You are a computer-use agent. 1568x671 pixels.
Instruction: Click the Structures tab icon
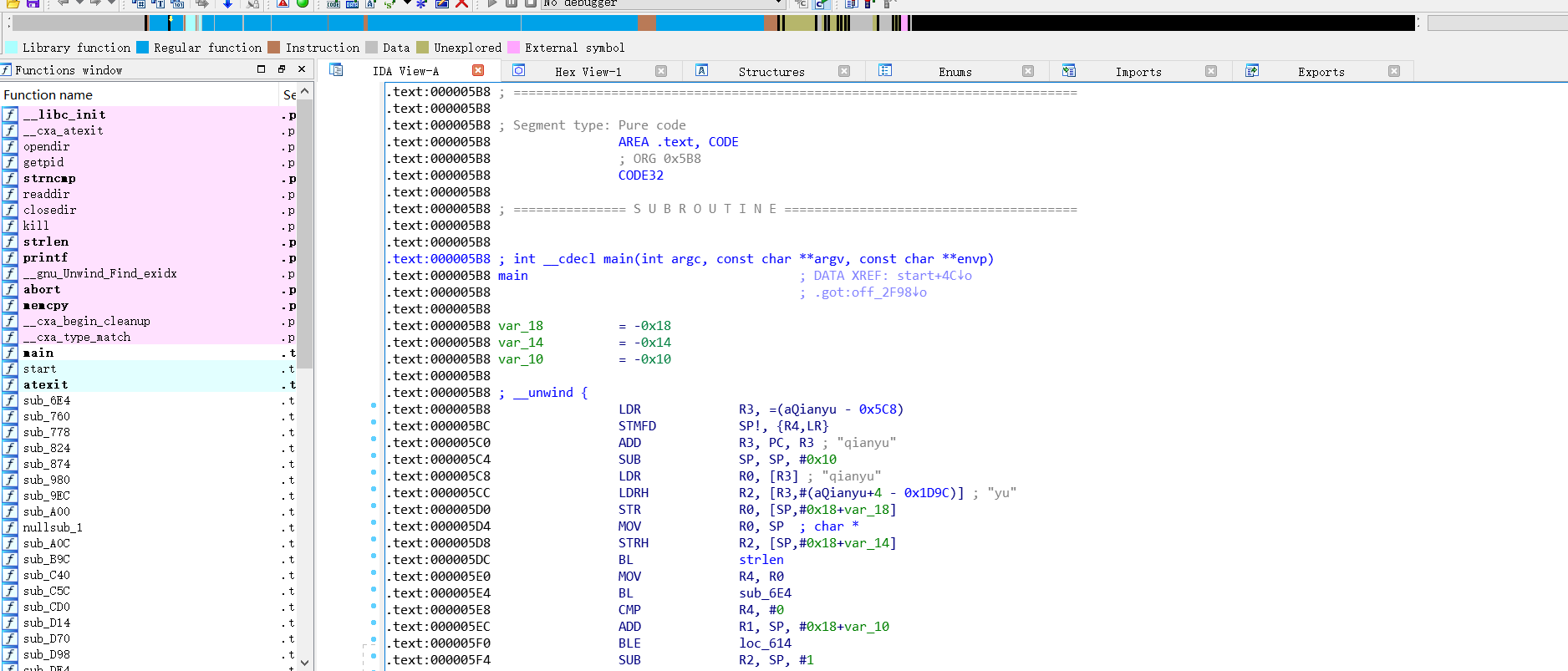tap(702, 70)
